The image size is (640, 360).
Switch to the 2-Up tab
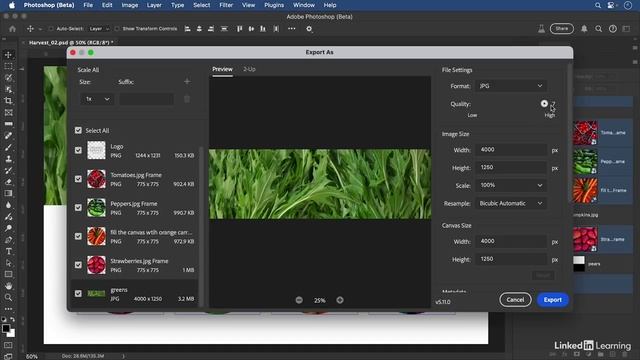tap(249, 69)
